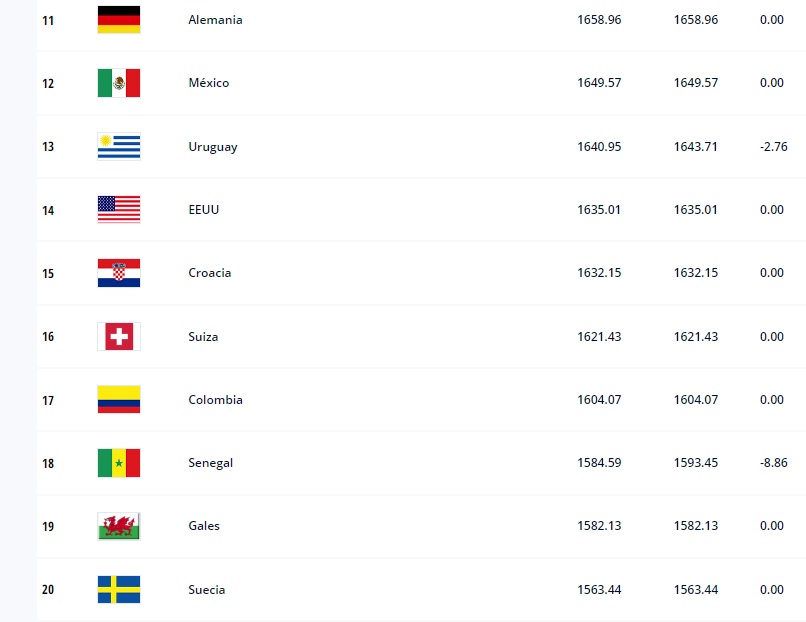Click the Germany flag icon

pos(119,20)
